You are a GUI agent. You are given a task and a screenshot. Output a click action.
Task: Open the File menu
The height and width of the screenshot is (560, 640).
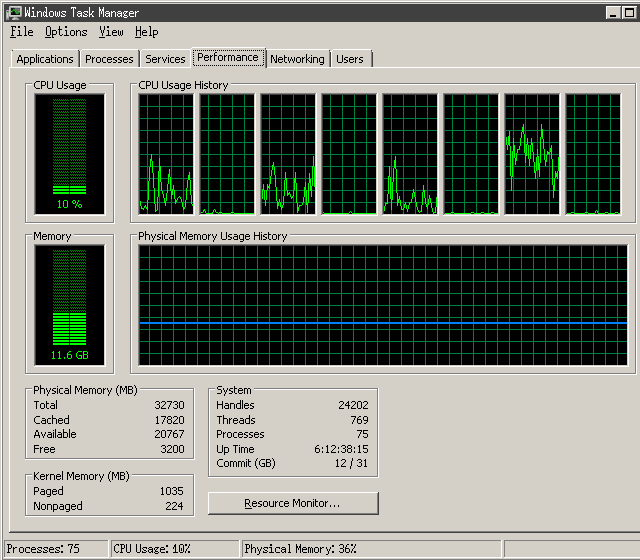click(x=22, y=32)
